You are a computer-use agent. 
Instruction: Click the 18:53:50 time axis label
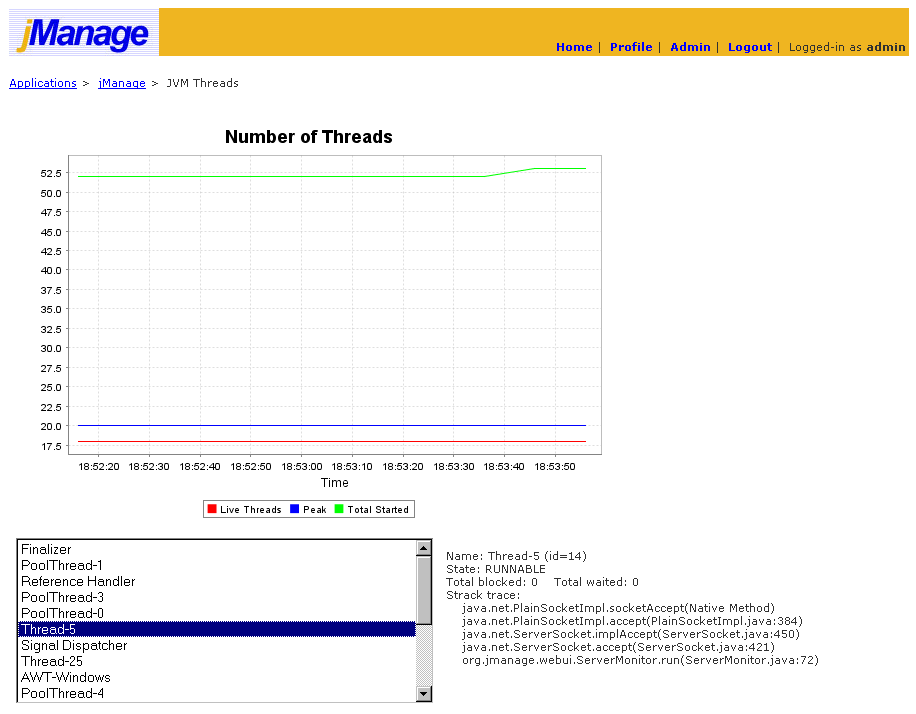point(555,466)
